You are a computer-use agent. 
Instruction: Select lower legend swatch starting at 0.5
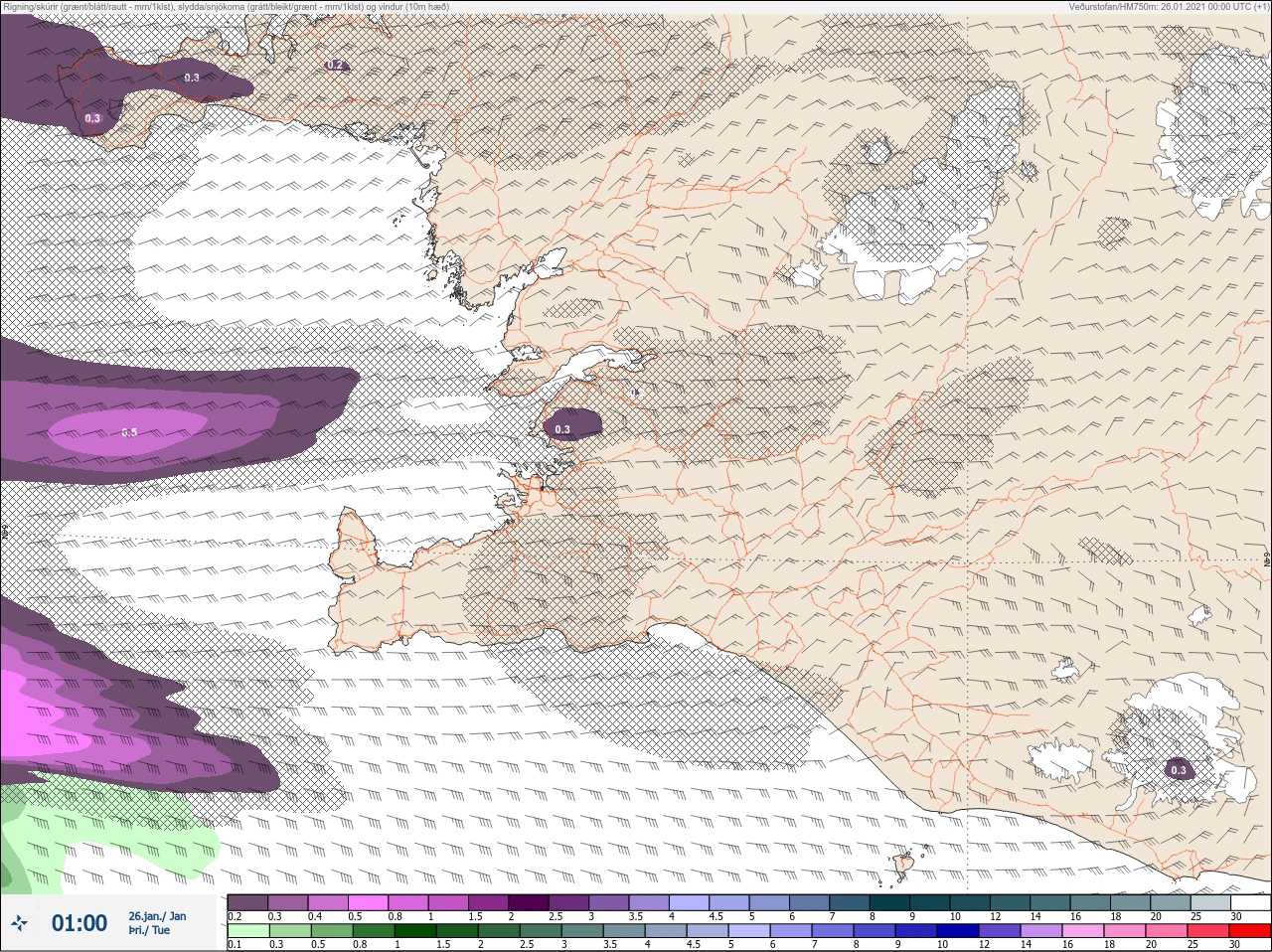point(331,931)
